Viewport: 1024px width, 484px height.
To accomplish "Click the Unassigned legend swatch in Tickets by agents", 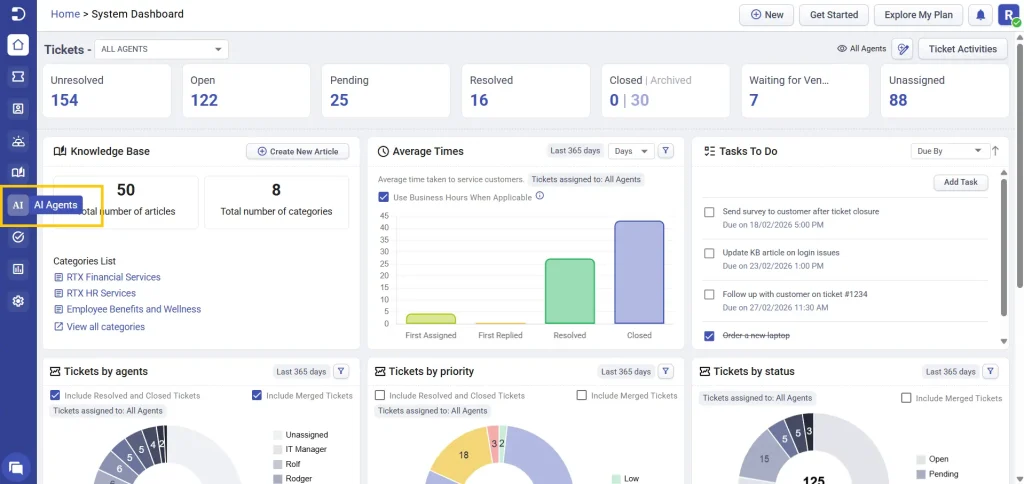I will coord(277,435).
